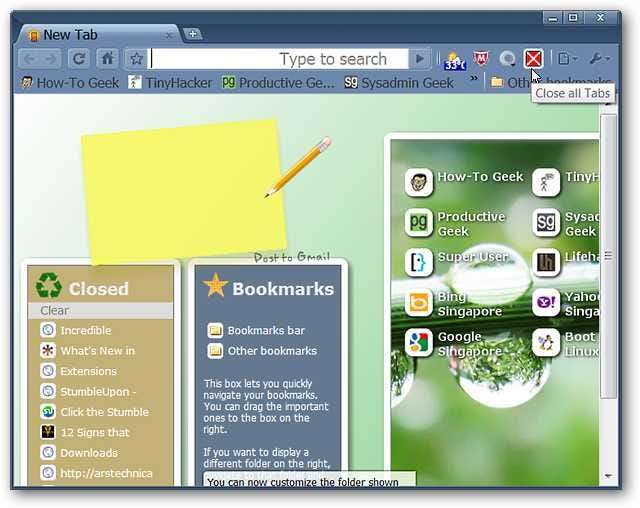Maximize the browser window

click(x=573, y=18)
